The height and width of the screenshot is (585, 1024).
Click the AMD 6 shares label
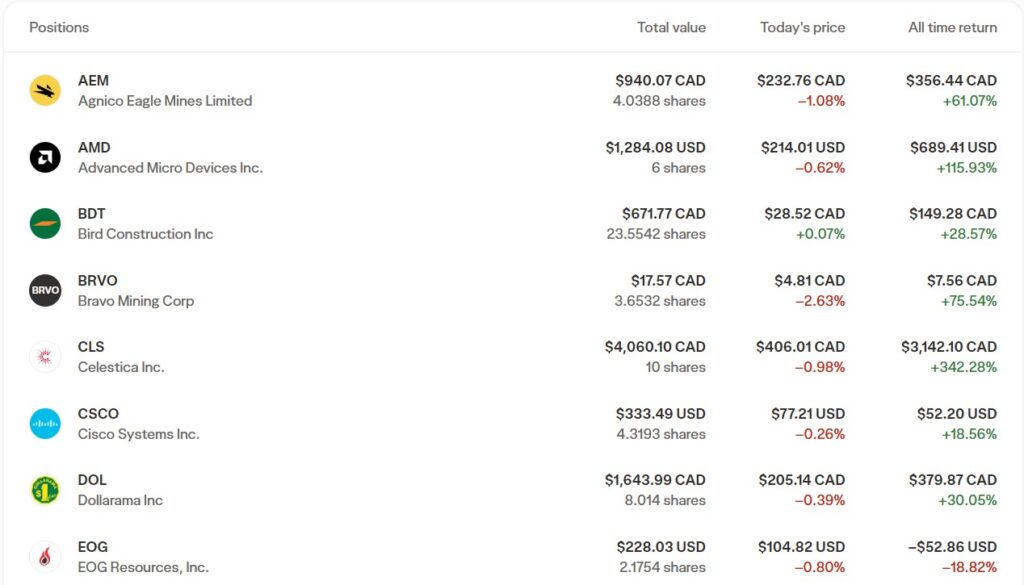coord(681,167)
